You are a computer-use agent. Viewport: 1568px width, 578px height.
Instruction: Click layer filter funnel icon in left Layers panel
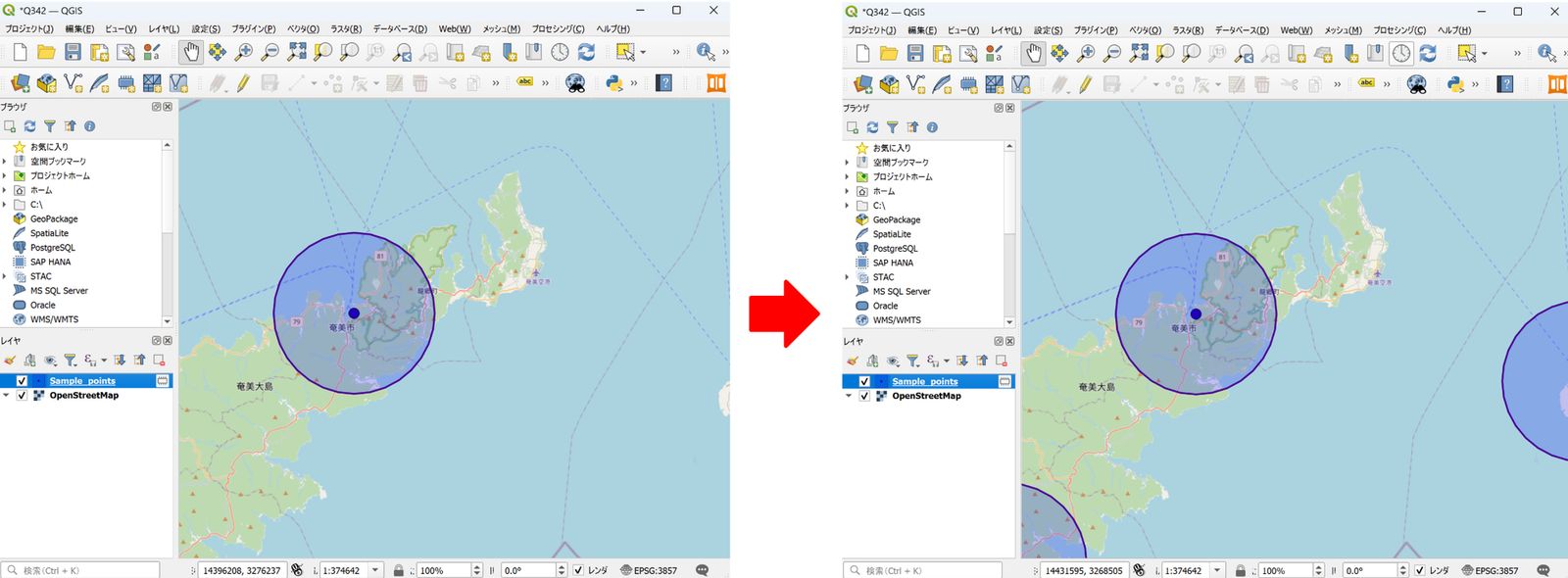[71, 361]
